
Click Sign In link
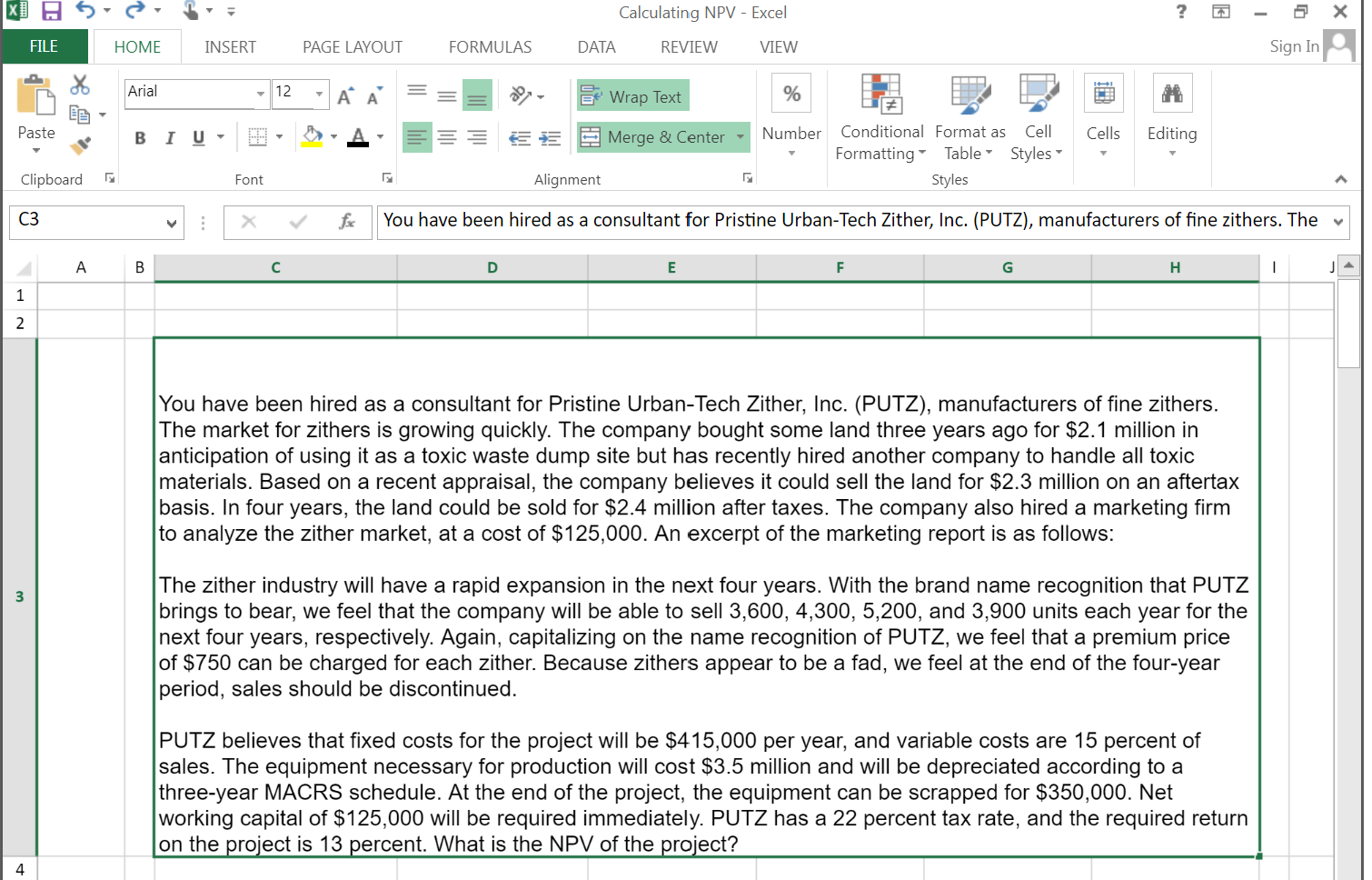coord(1294,46)
